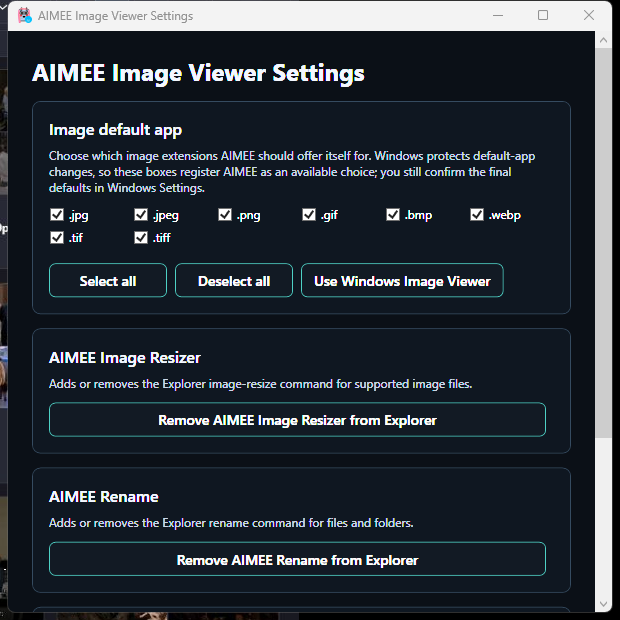Maximize the AIMEE settings window

tap(543, 16)
